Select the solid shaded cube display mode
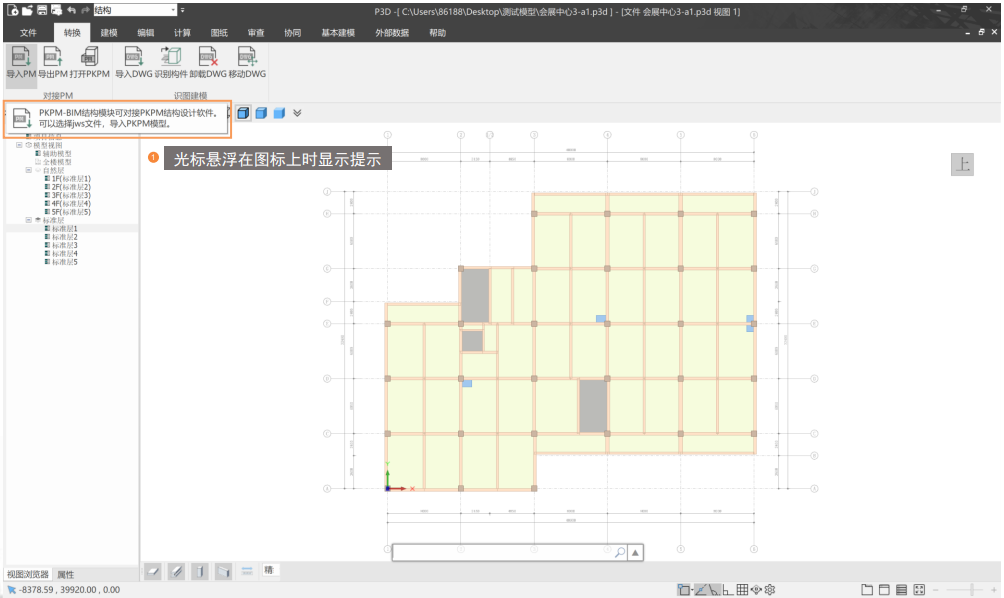 pos(279,113)
